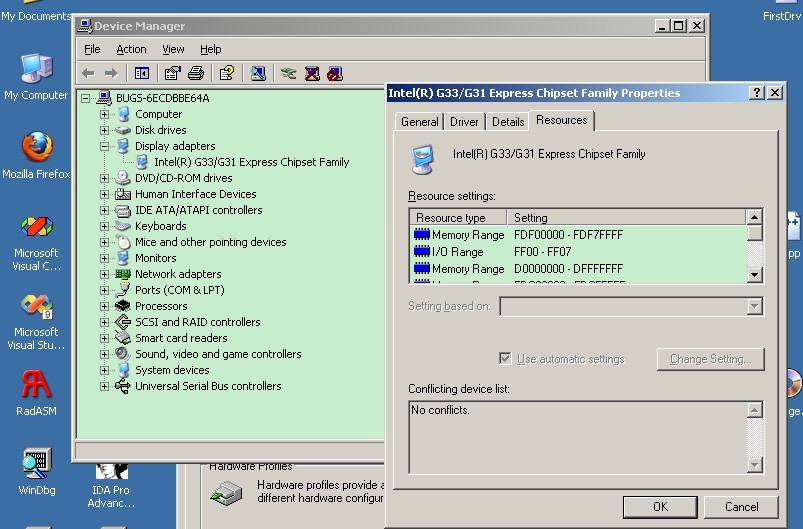This screenshot has width=803, height=529.
Task: Select Intel G33/G31 device icon in tree
Action: coord(142,162)
